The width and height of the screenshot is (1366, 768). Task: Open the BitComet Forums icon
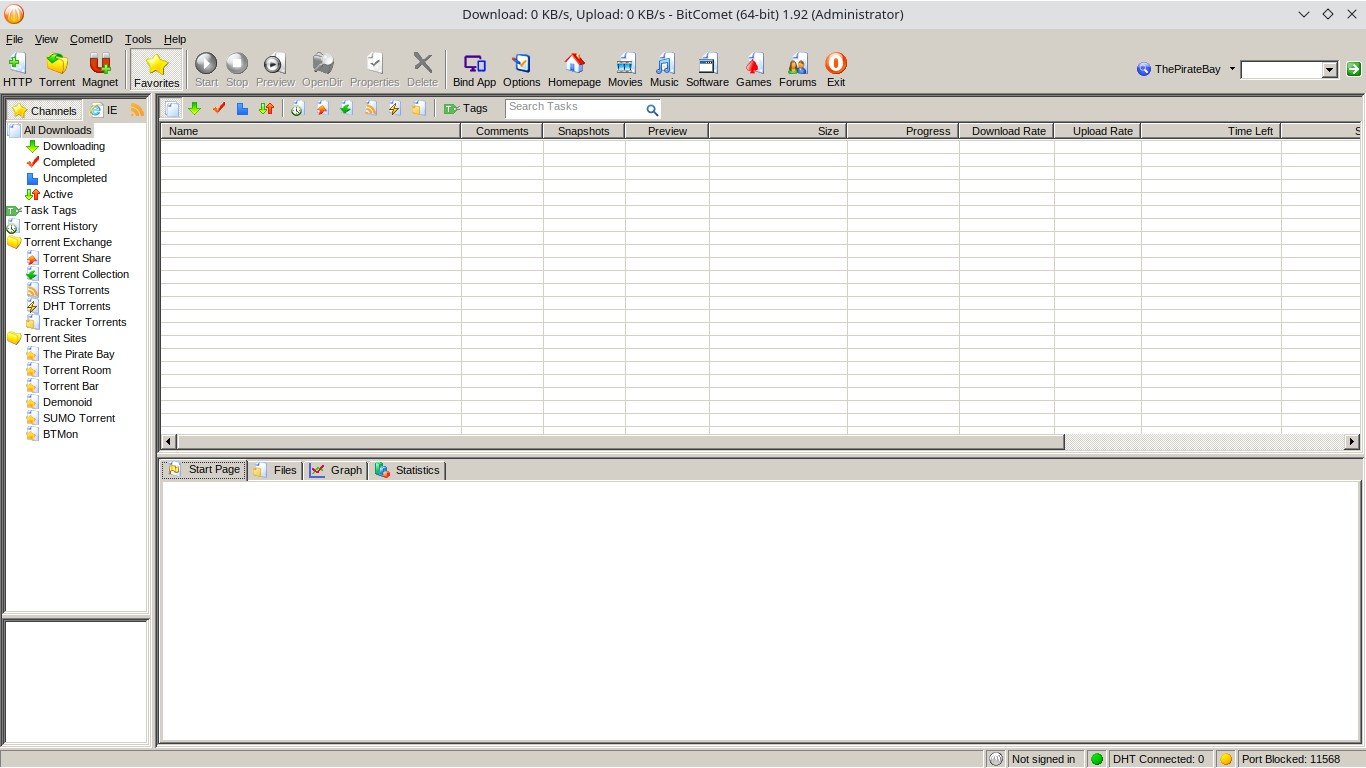797,68
